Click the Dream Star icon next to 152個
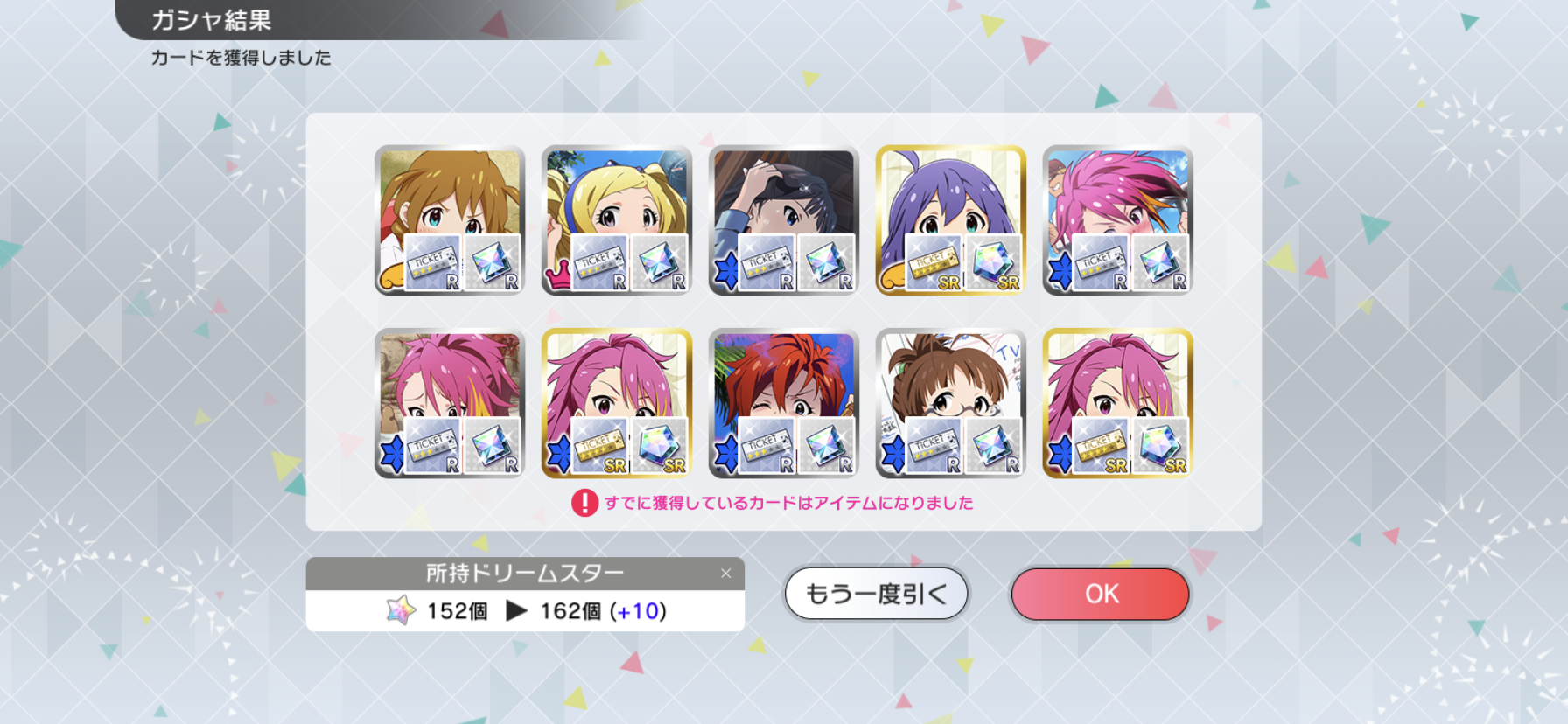This screenshot has width=1568, height=724. [402, 610]
